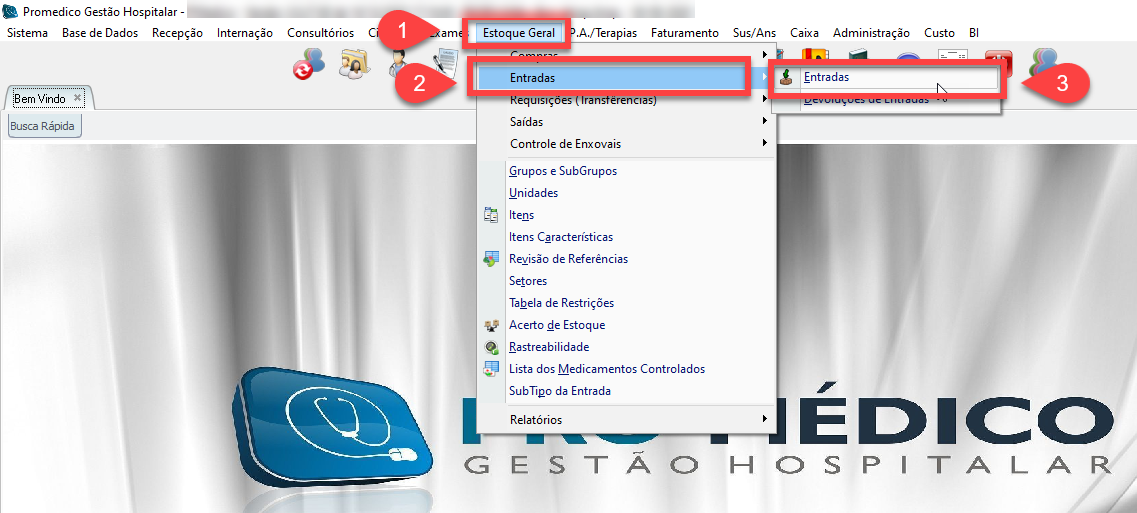Click the Rastreabilidade icon in menu

click(490, 347)
